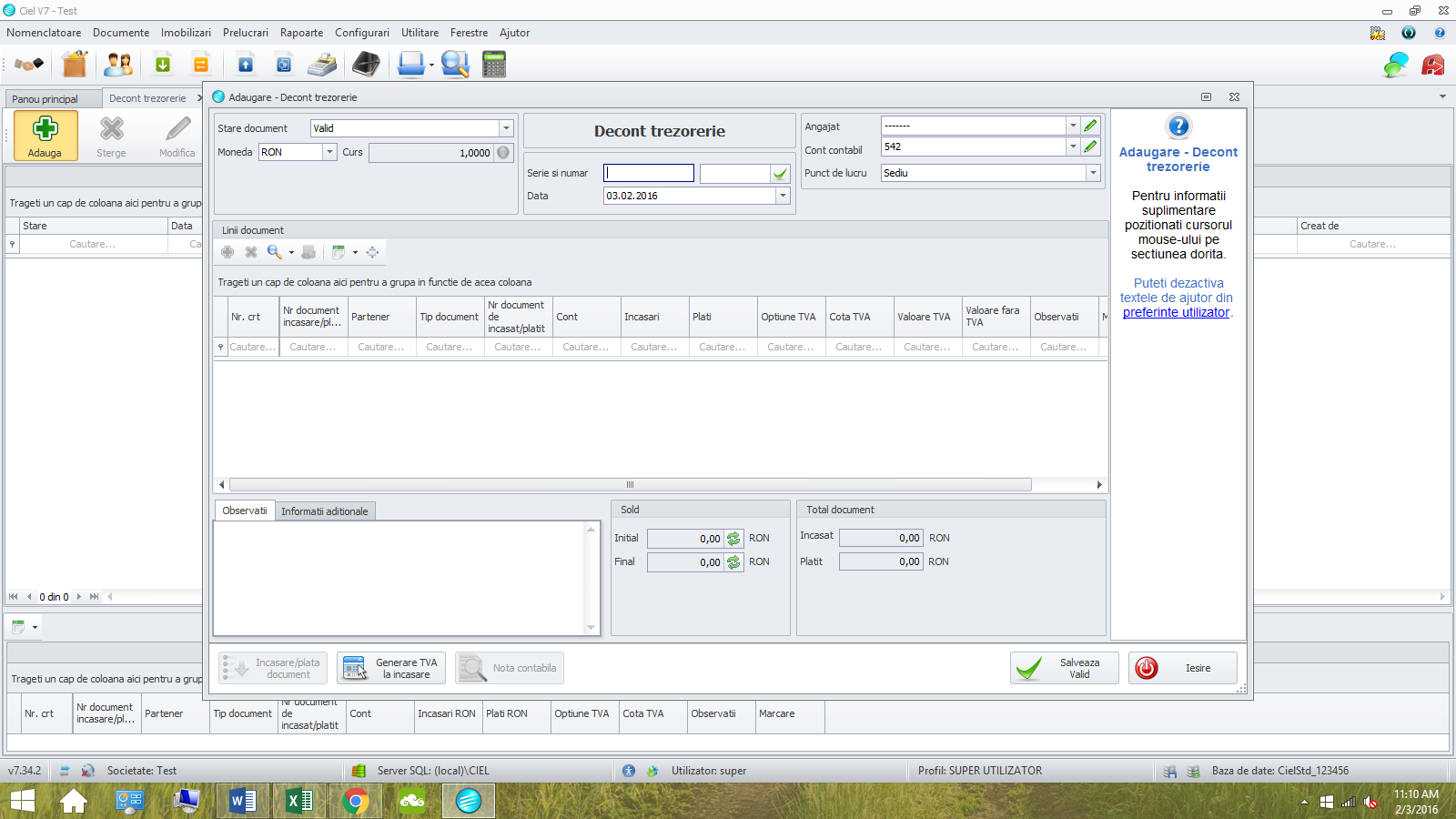Click the fit columns arrows icon in Linii document
Viewport: 1456px width, 819px height.
point(372,252)
